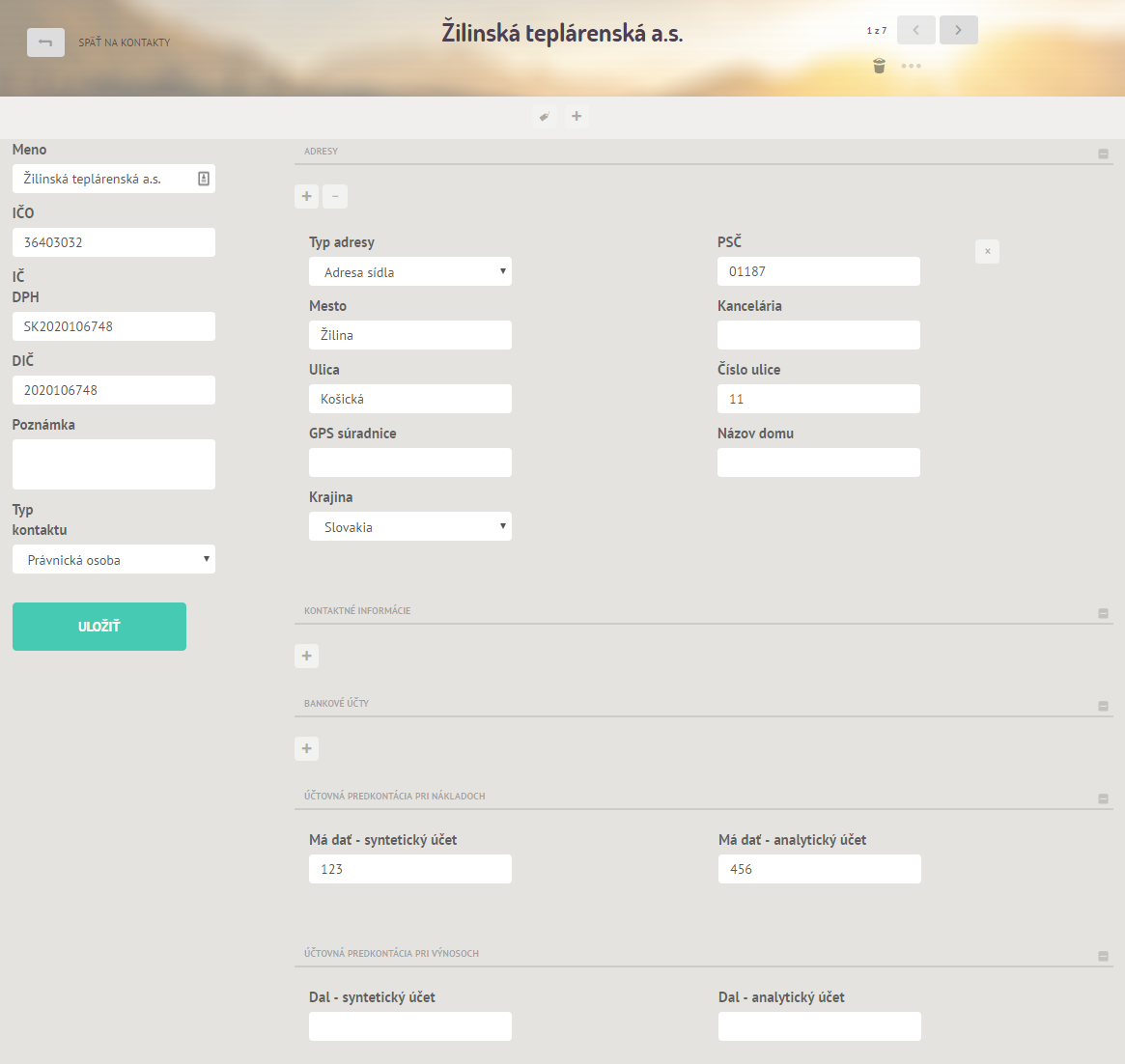Click the Späť na kontakty link

[x=125, y=42]
